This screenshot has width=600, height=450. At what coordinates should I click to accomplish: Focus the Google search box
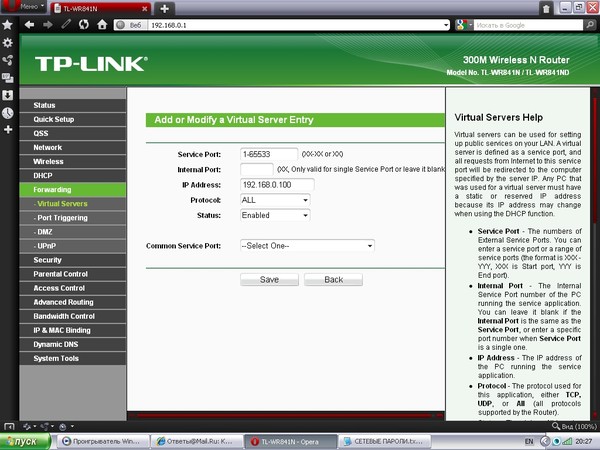(x=528, y=25)
